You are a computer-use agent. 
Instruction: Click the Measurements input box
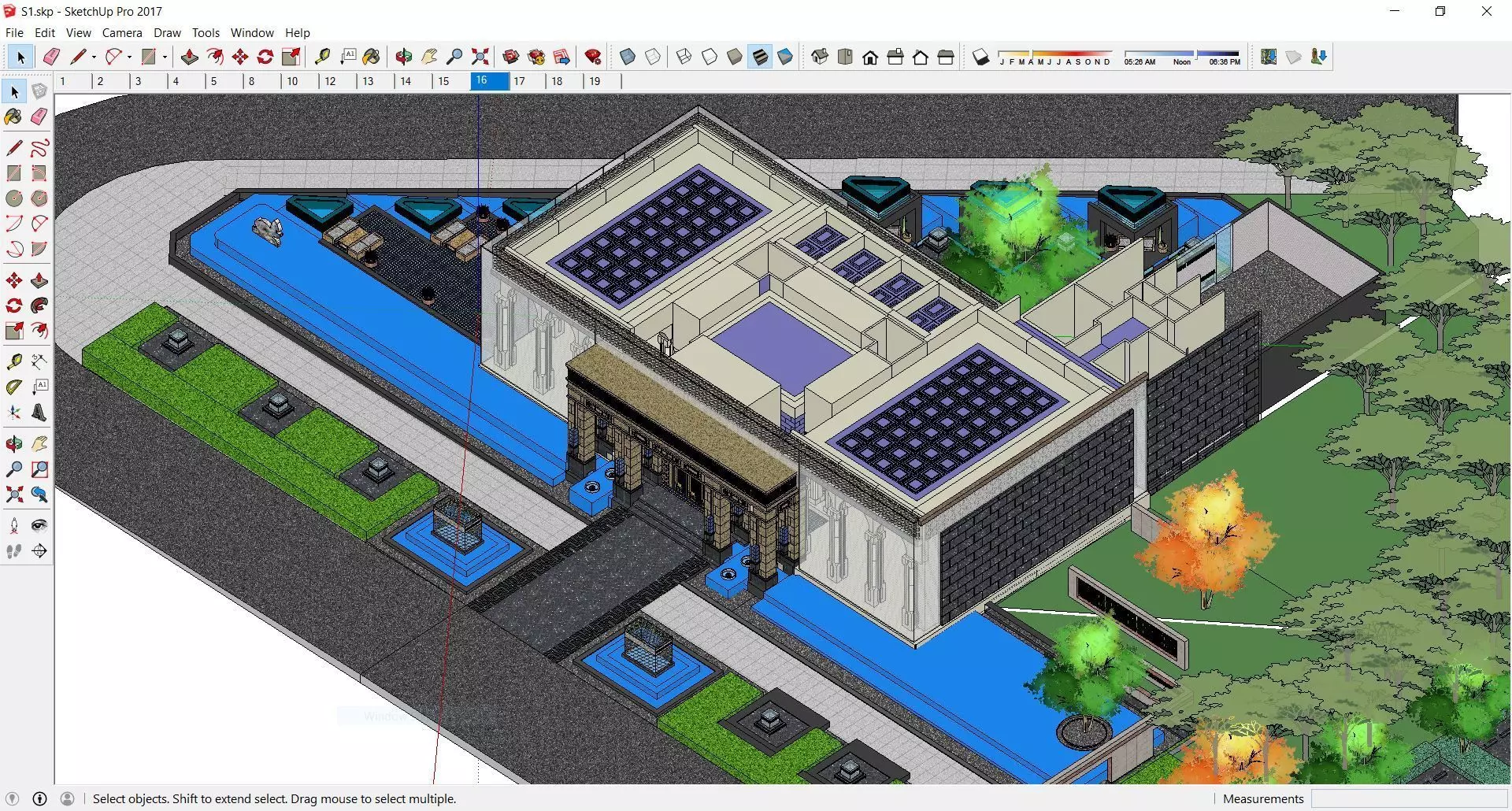pos(1408,798)
